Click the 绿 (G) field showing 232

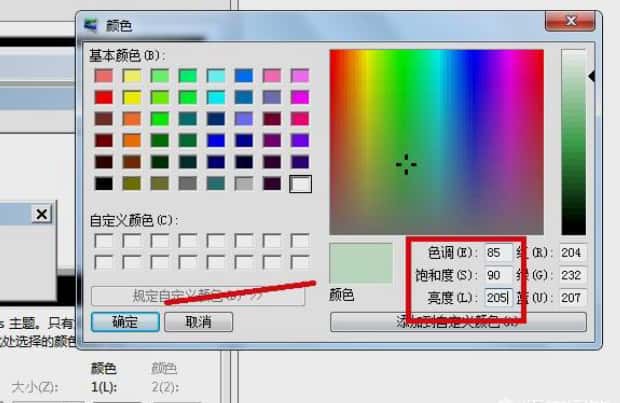(572, 275)
